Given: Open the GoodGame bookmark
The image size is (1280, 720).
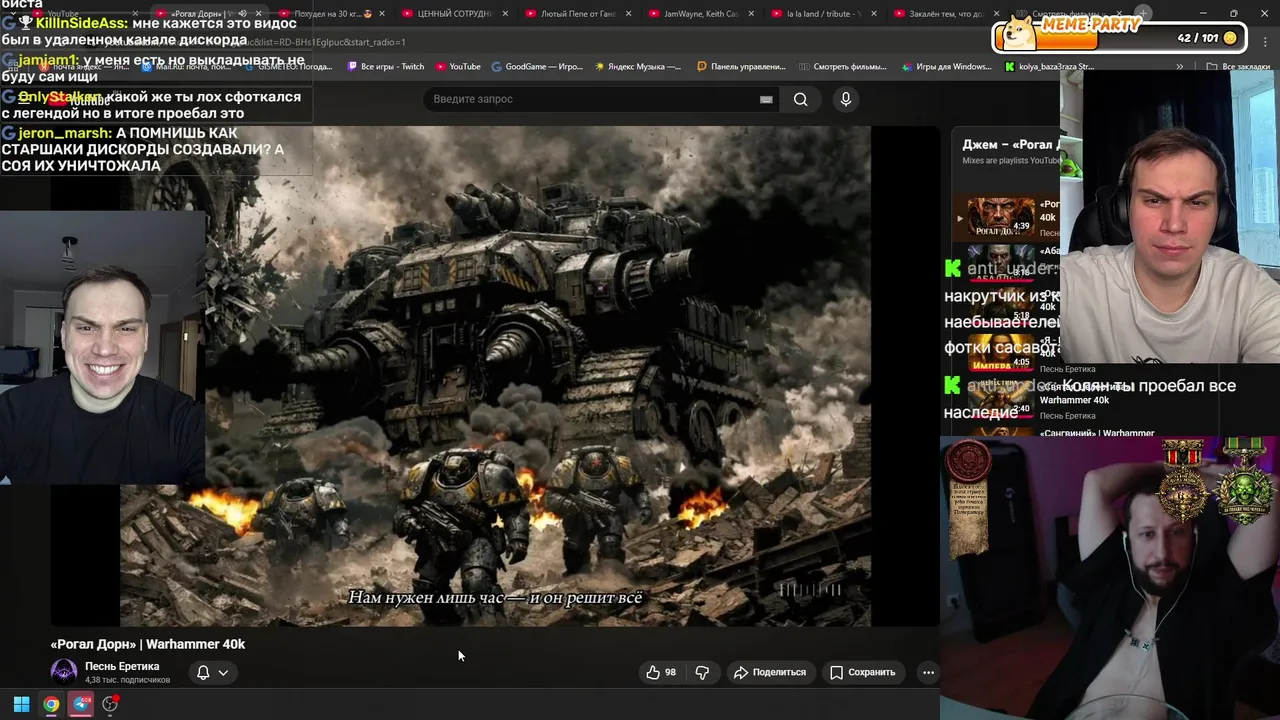Looking at the screenshot, I should click(x=536, y=67).
